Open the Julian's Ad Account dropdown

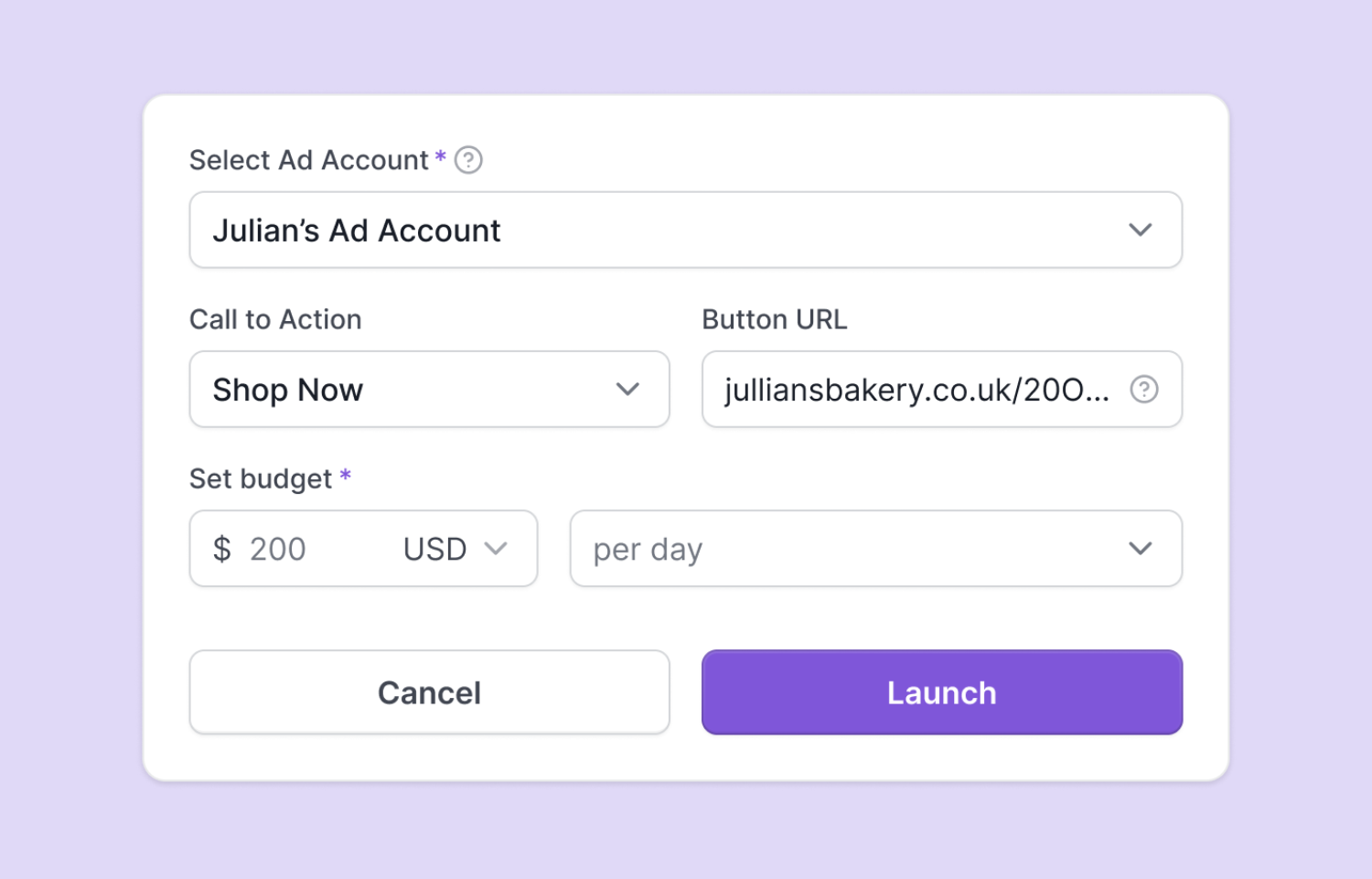(684, 230)
